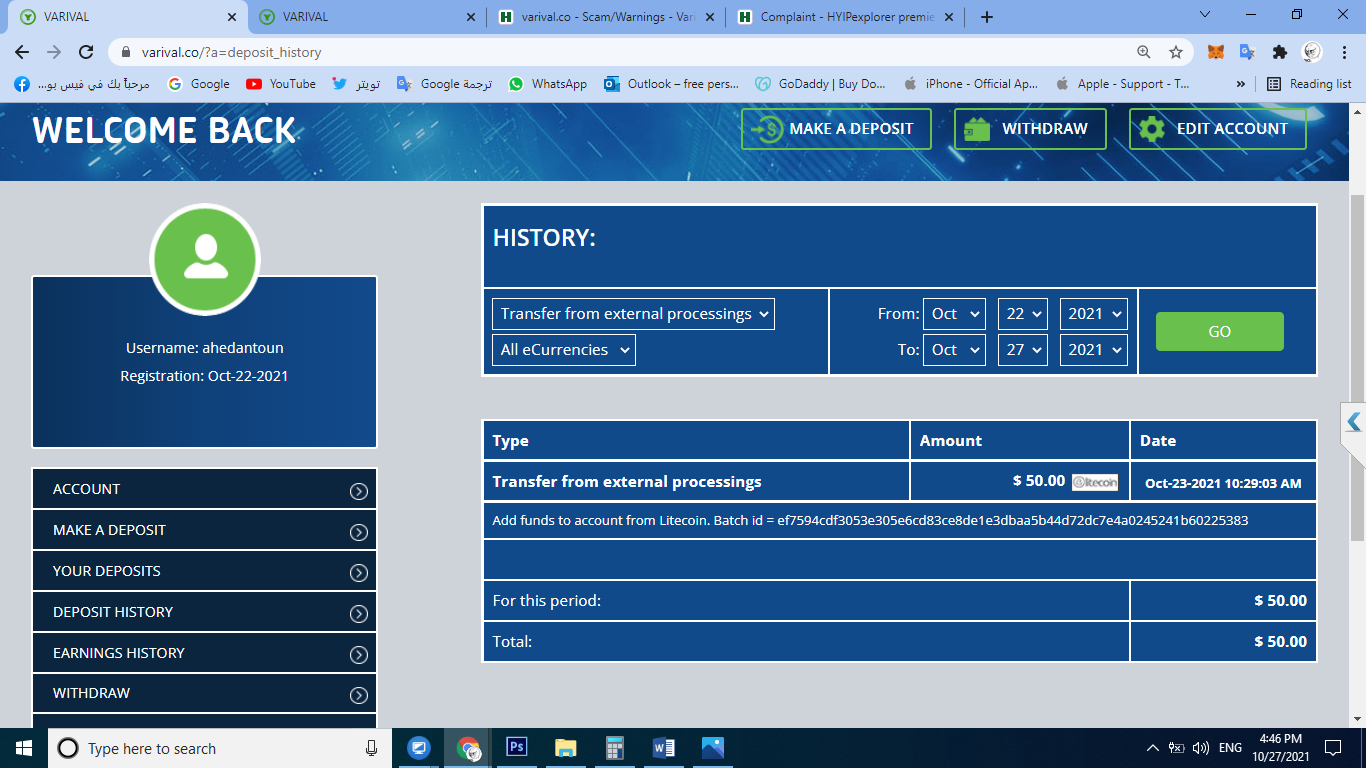The width and height of the screenshot is (1366, 768).
Task: Select Earnings History in the sidebar menu
Action: tap(204, 653)
